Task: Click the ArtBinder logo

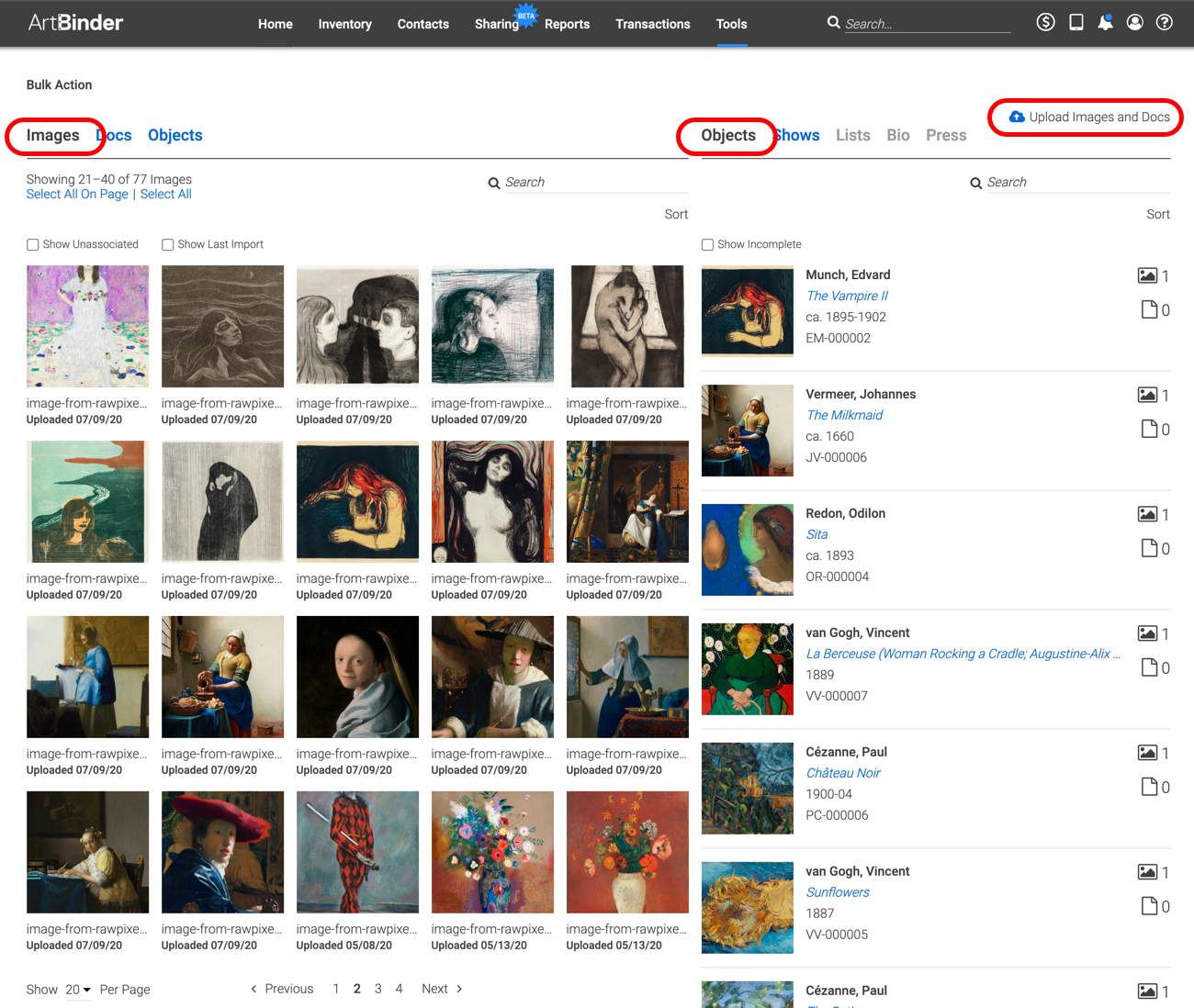Action: [x=75, y=23]
